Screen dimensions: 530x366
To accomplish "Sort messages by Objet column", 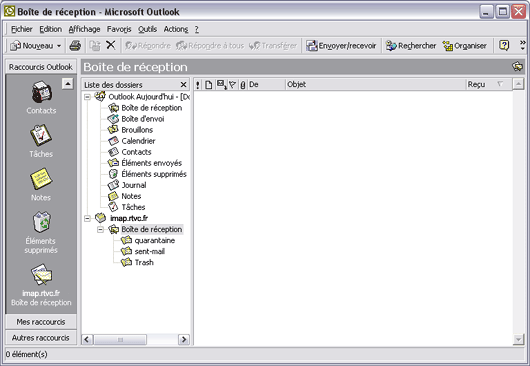I will [x=376, y=84].
